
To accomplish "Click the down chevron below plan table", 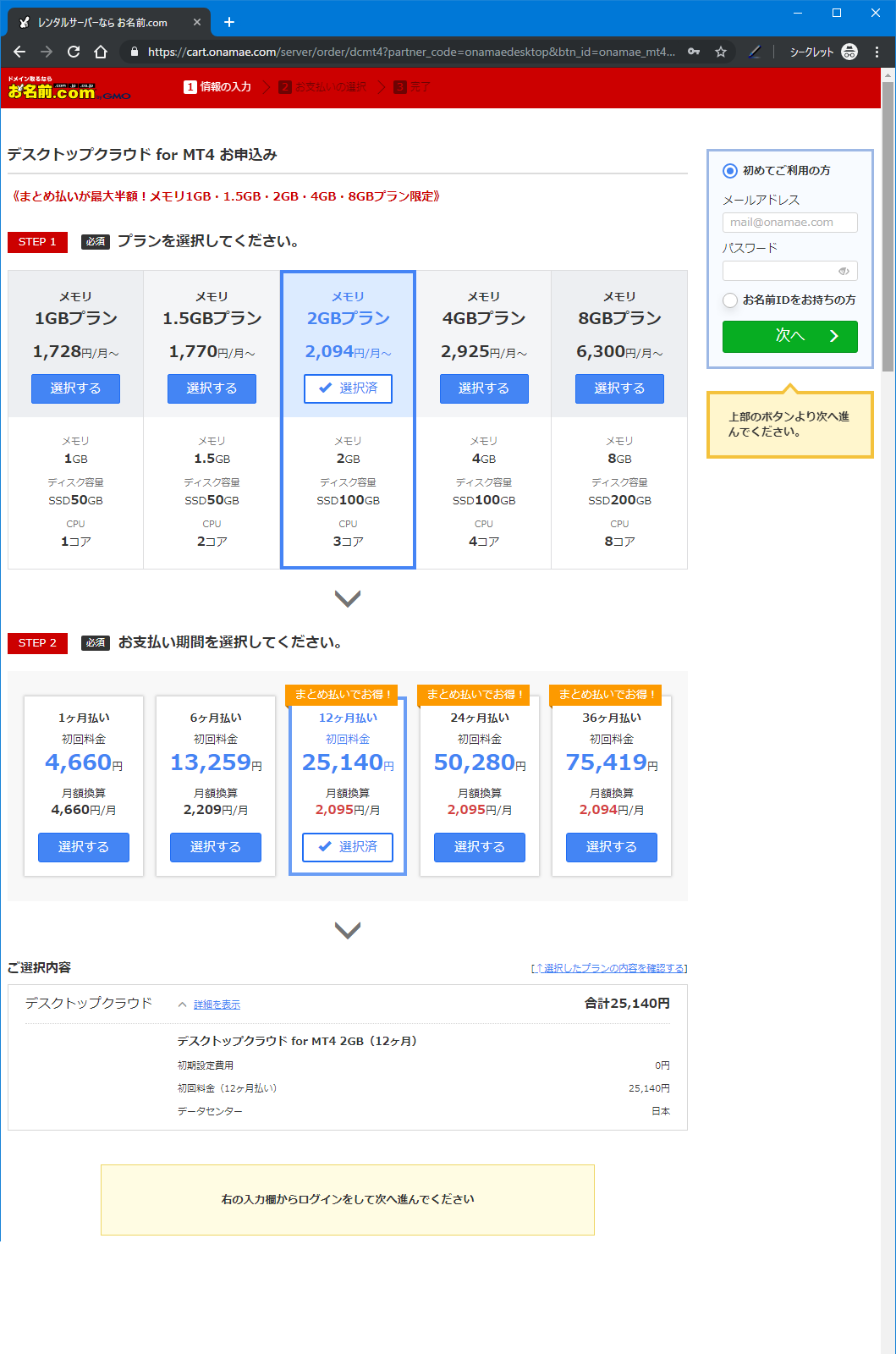I will point(348,598).
